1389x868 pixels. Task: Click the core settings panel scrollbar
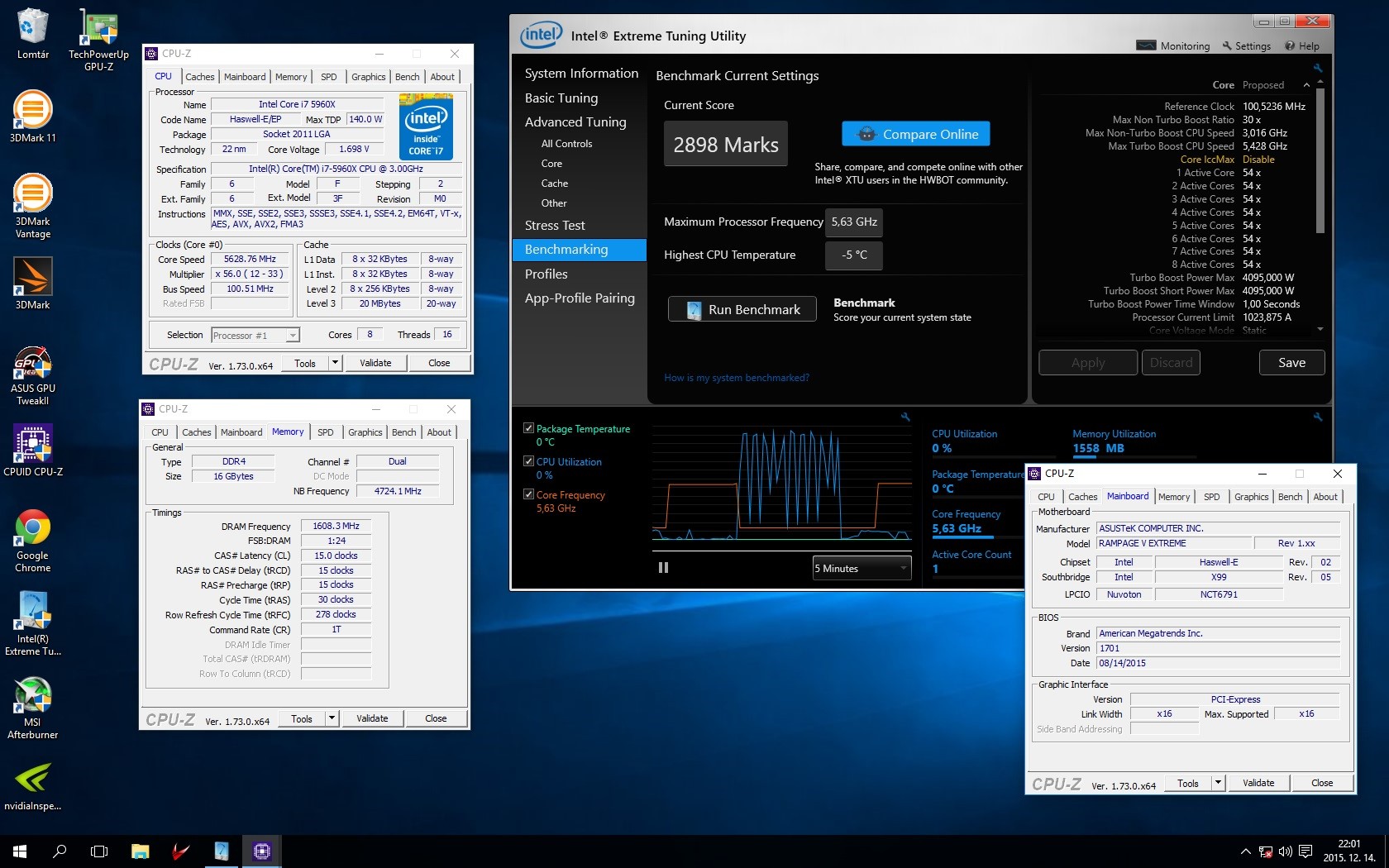1320,161
